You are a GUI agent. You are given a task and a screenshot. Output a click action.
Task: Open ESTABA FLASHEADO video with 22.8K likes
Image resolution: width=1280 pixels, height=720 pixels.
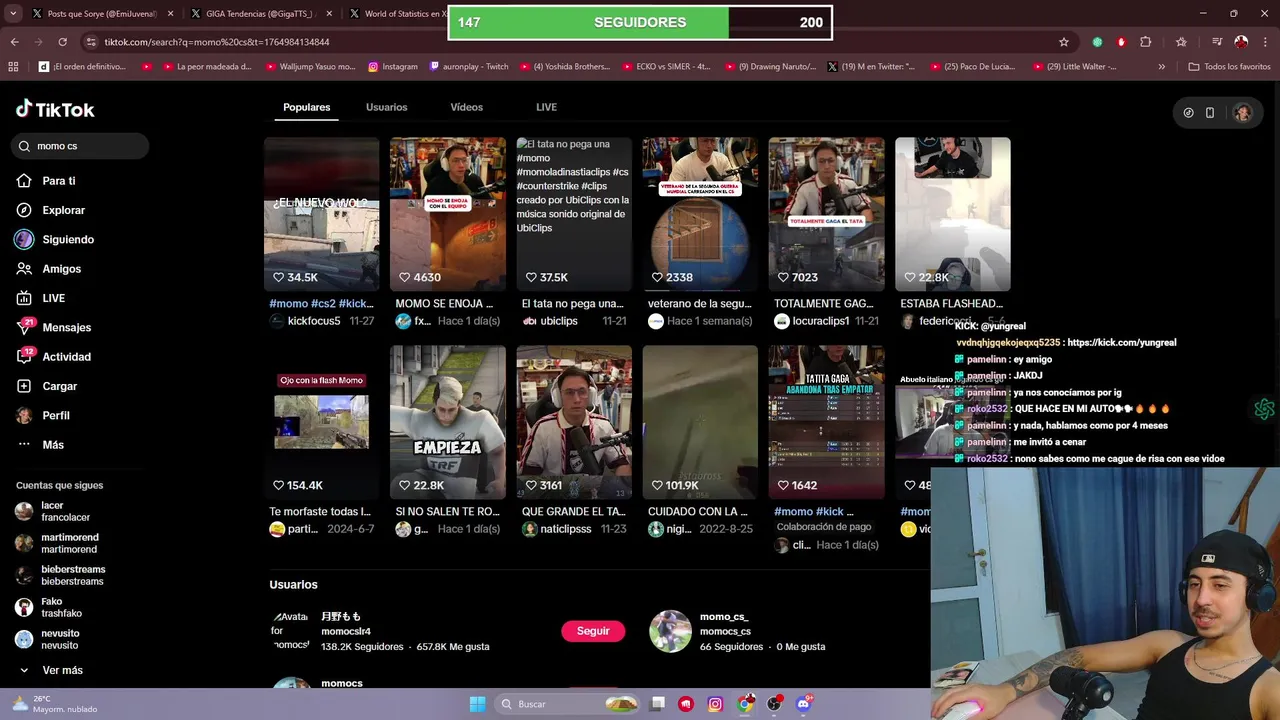point(952,214)
